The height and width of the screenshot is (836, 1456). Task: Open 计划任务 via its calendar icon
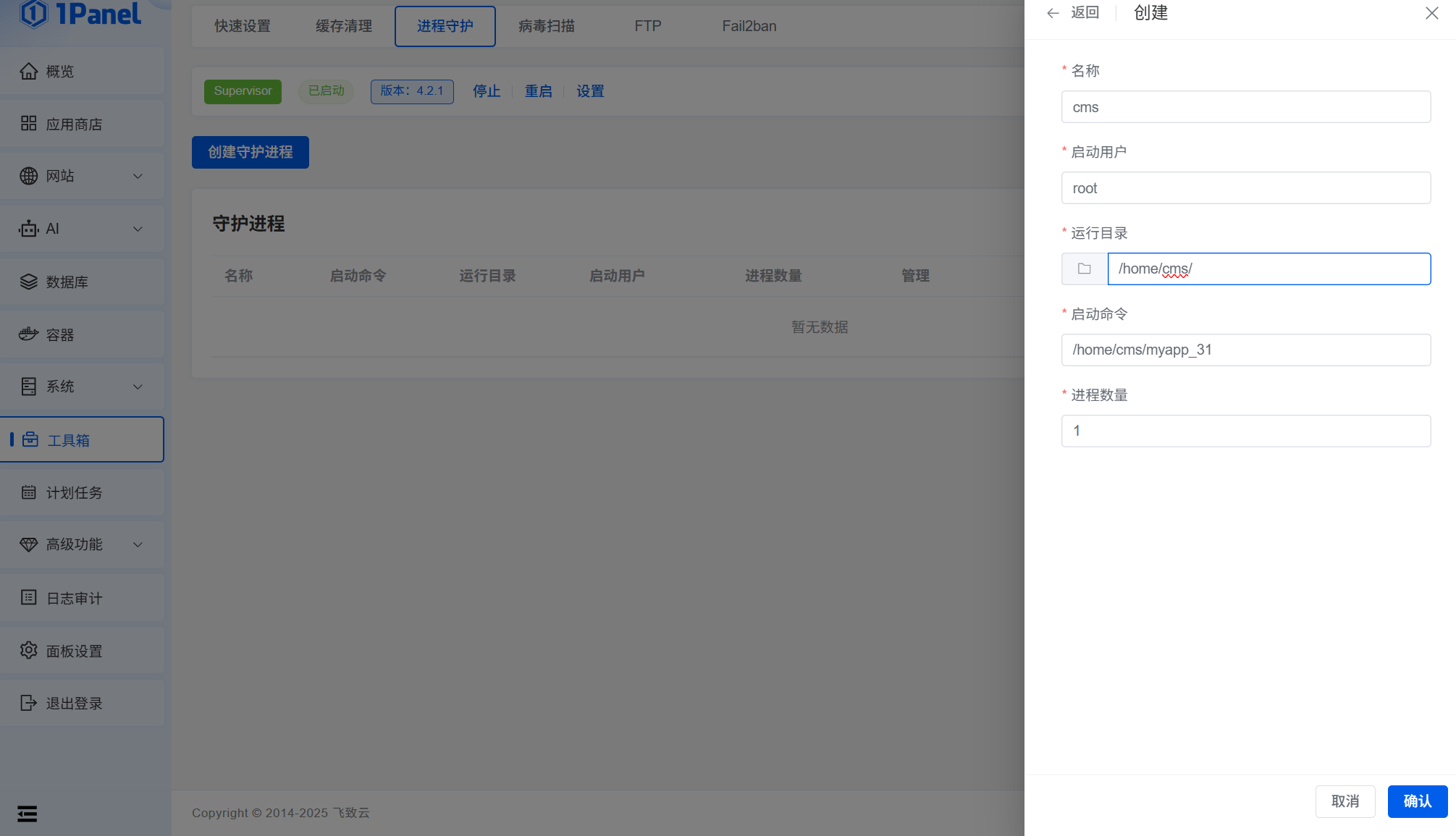pyautogui.click(x=28, y=492)
